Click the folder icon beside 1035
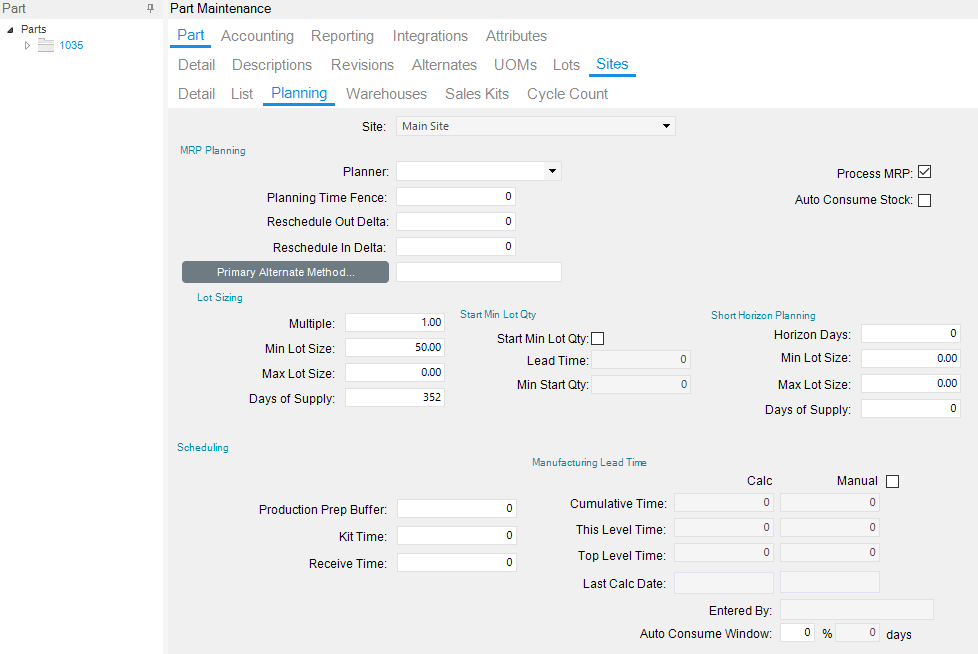978x654 pixels. pyautogui.click(x=45, y=46)
